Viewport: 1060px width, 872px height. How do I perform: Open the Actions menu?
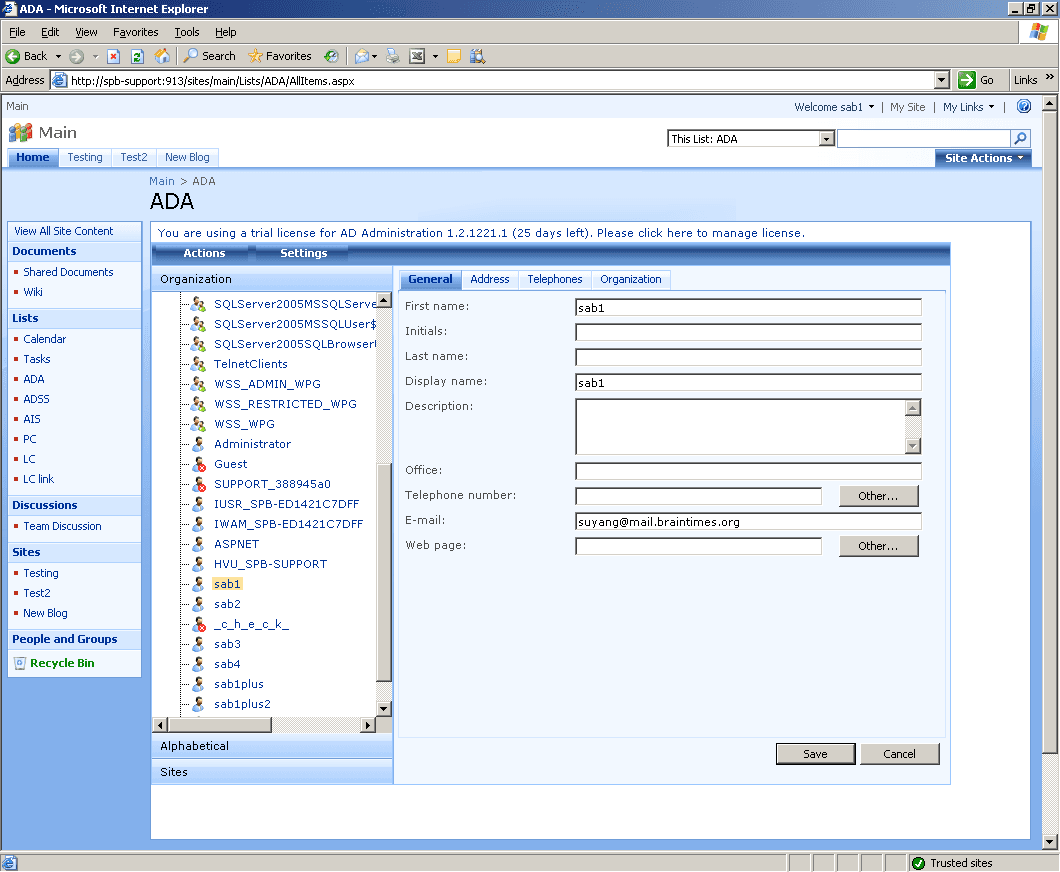point(204,253)
